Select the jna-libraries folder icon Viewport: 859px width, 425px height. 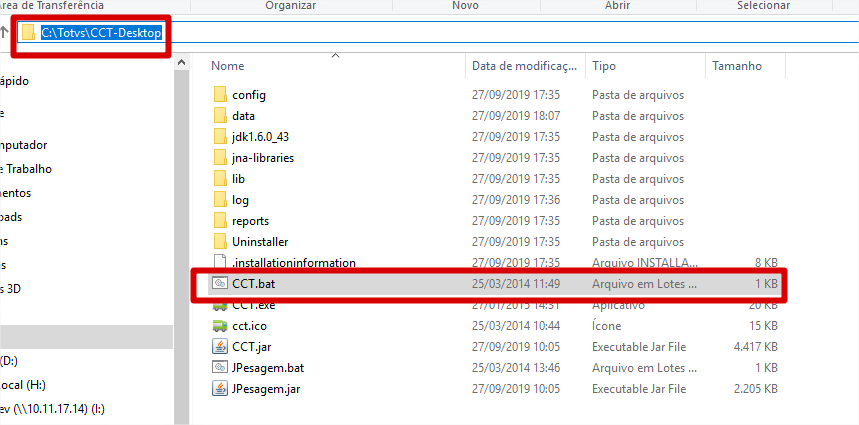coord(220,158)
